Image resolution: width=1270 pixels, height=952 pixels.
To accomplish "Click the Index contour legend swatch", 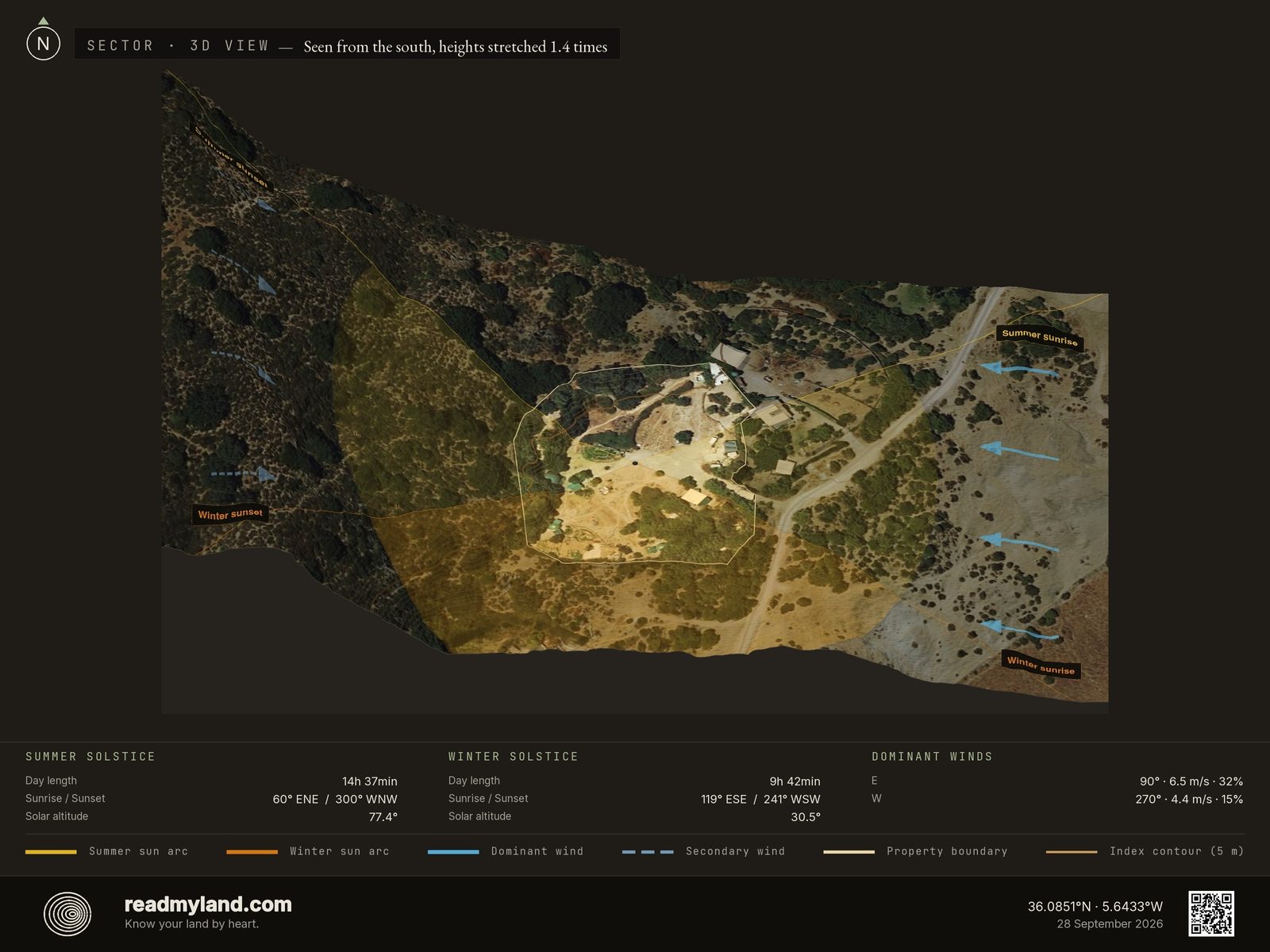I will click(1072, 851).
